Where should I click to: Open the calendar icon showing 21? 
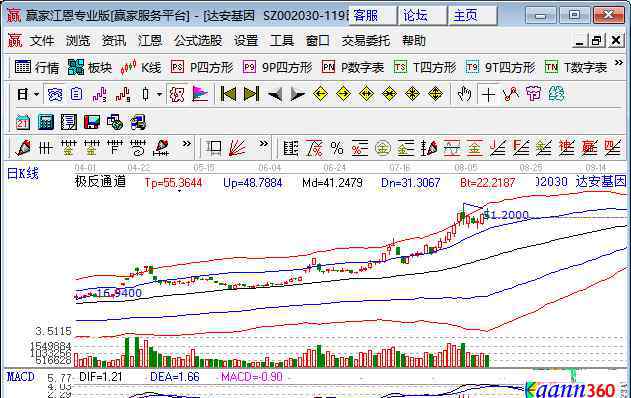[23, 122]
